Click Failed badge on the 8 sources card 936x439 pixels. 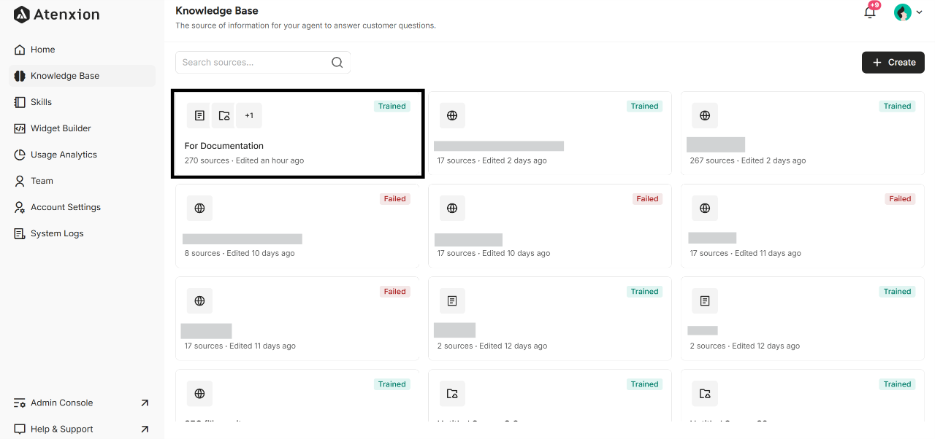point(395,199)
